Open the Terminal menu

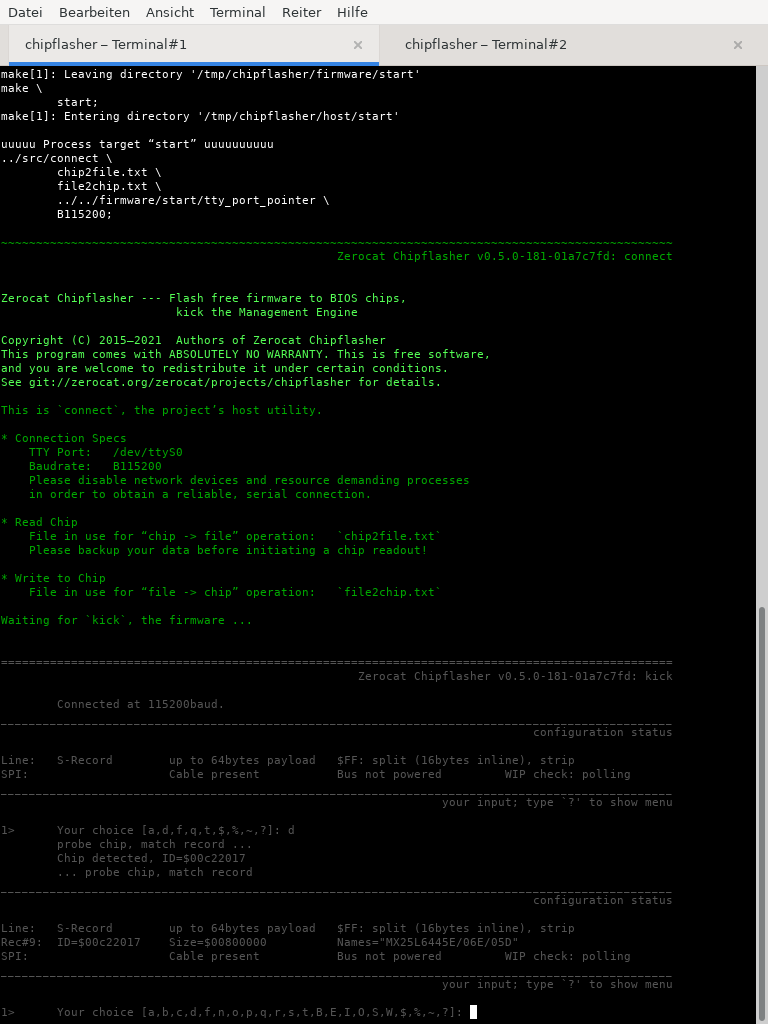[238, 12]
